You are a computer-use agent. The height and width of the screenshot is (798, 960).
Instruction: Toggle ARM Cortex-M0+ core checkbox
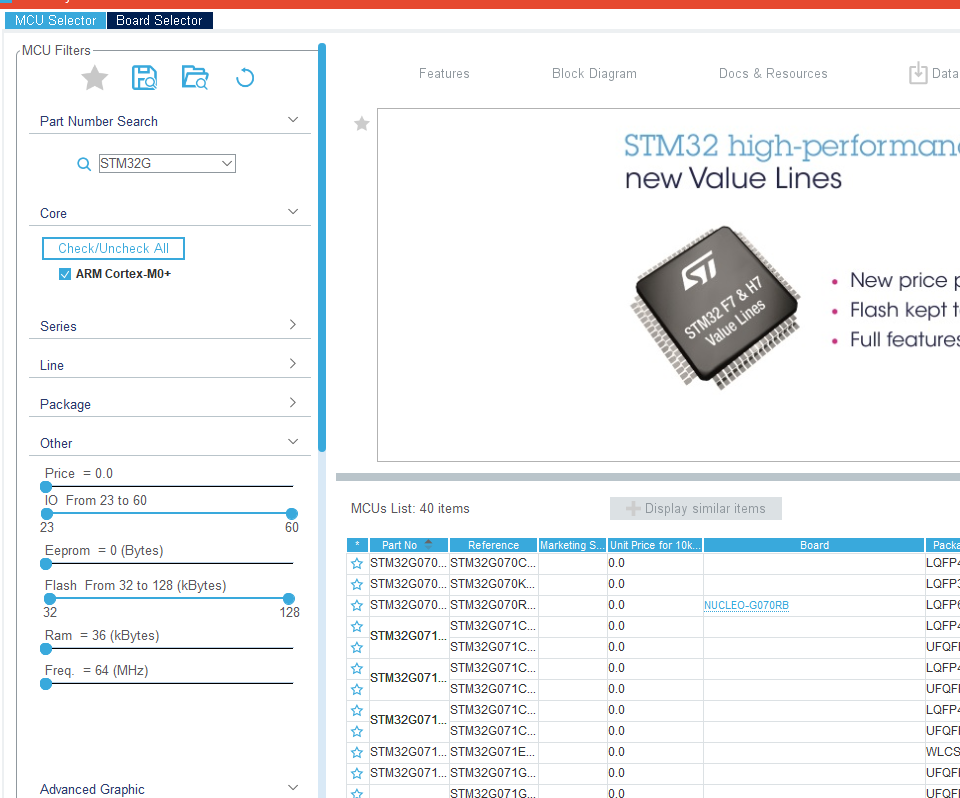point(65,274)
